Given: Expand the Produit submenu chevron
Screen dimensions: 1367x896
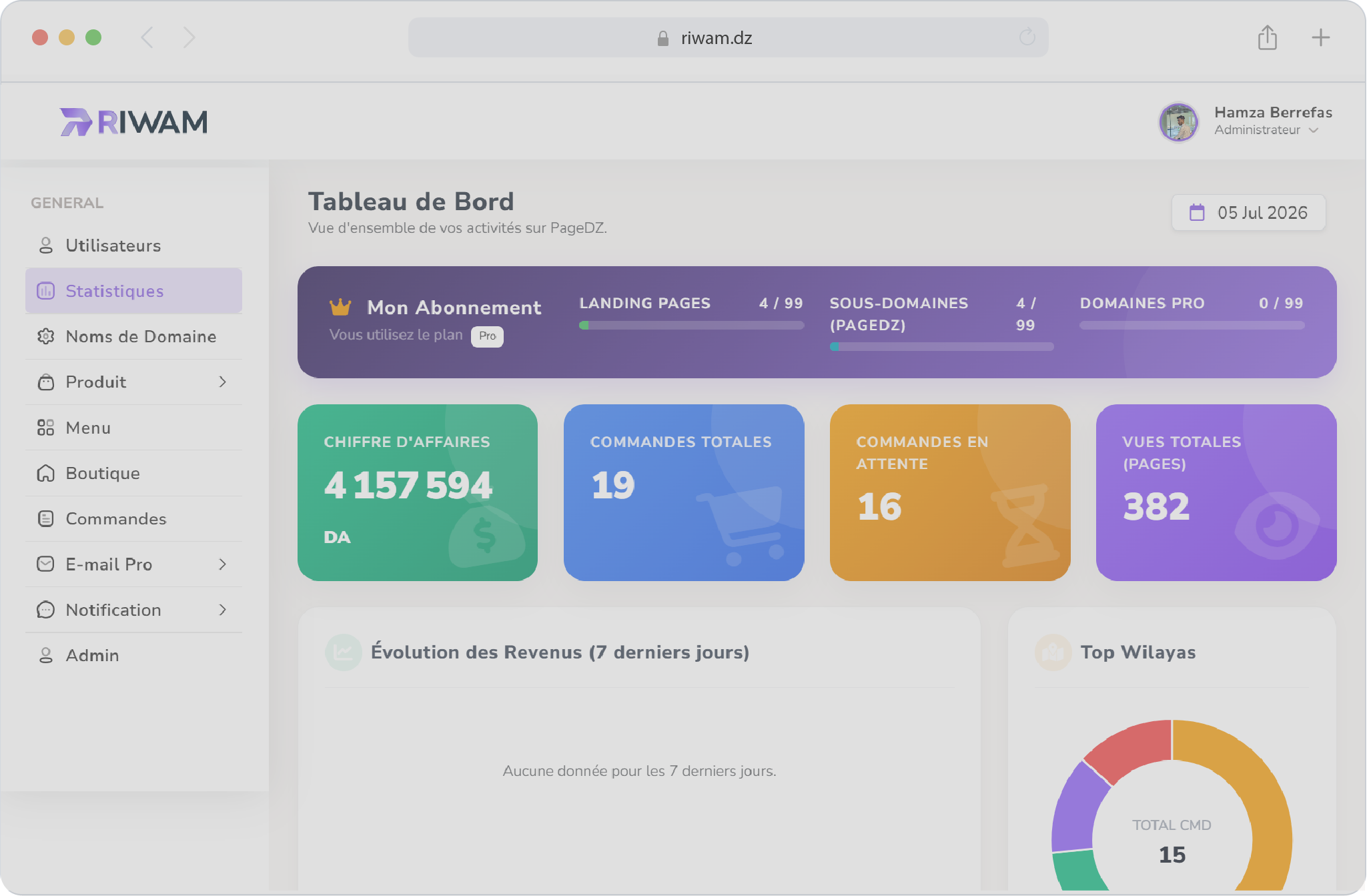Looking at the screenshot, I should tap(223, 382).
